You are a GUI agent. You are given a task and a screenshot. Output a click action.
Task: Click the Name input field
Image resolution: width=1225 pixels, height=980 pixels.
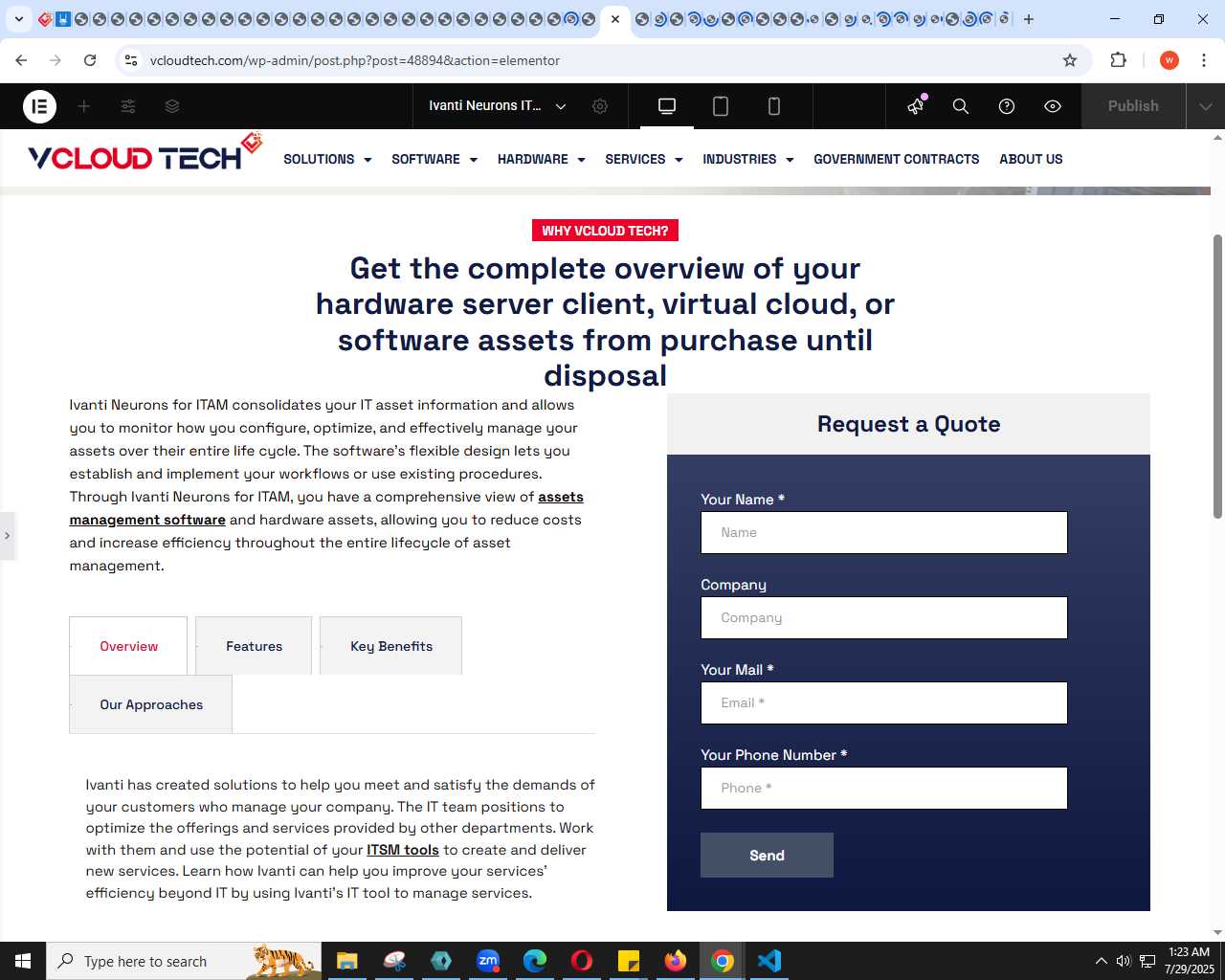click(884, 532)
